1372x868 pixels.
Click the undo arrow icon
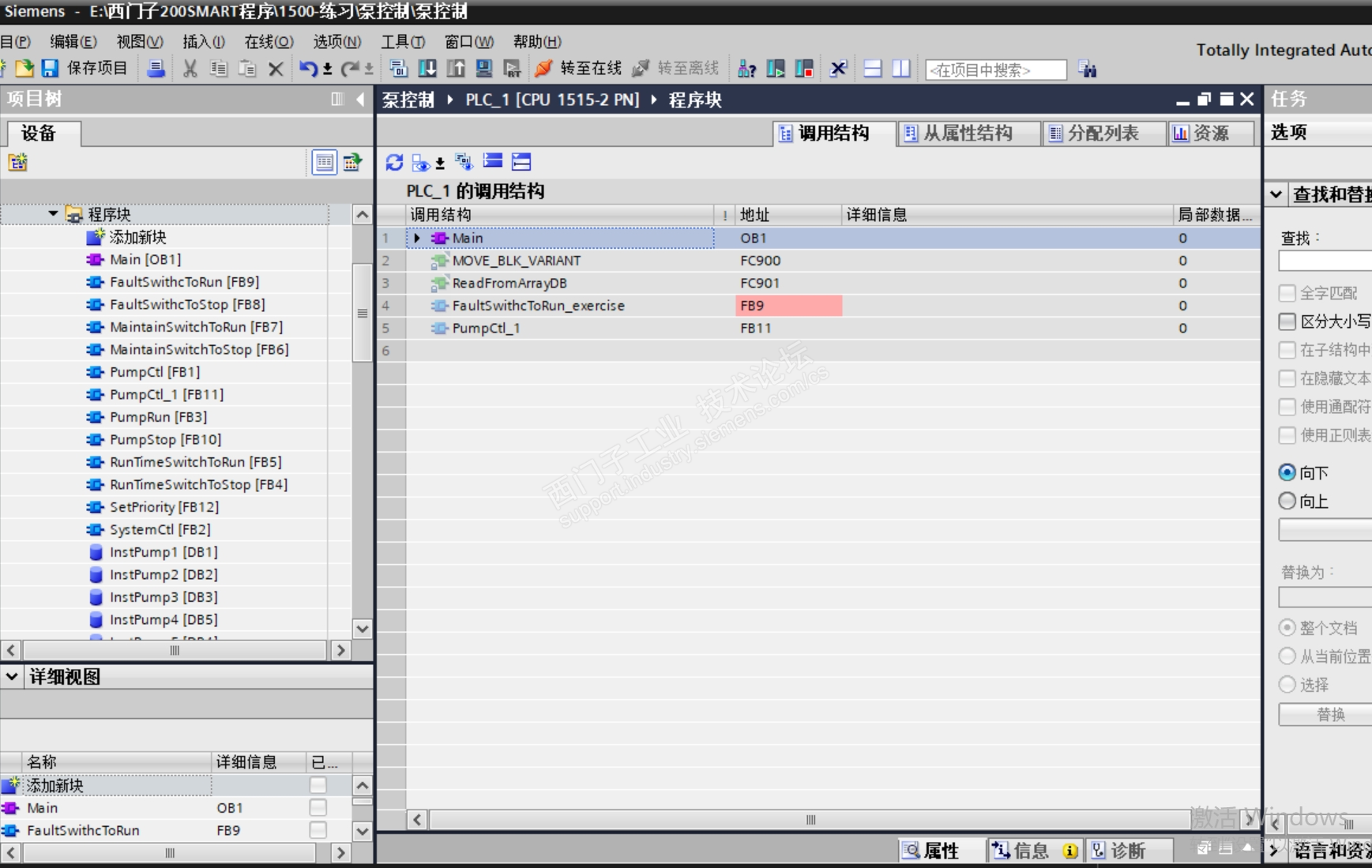[307, 69]
